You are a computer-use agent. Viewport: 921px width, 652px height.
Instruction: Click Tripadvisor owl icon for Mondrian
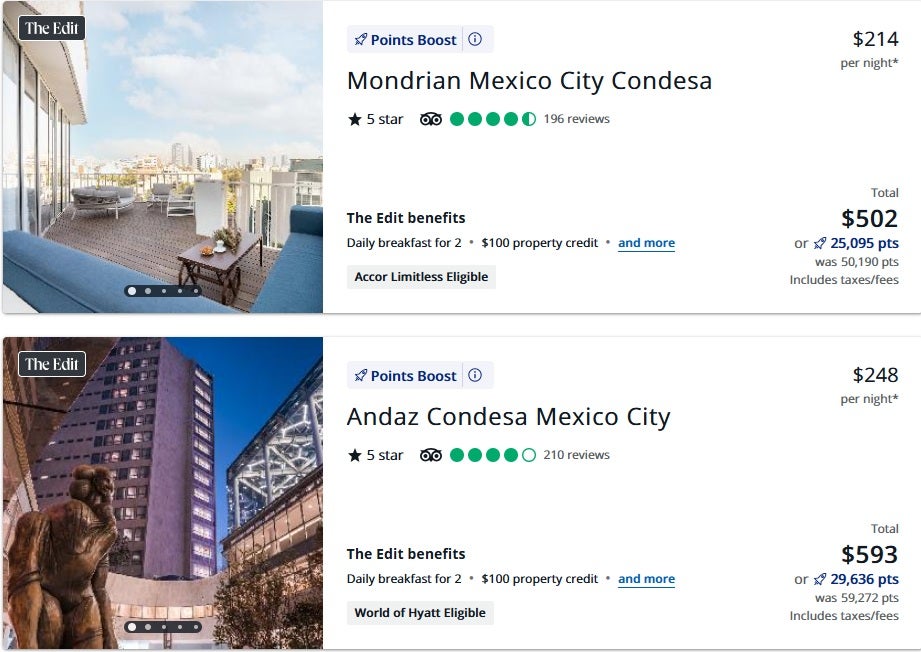tap(431, 119)
